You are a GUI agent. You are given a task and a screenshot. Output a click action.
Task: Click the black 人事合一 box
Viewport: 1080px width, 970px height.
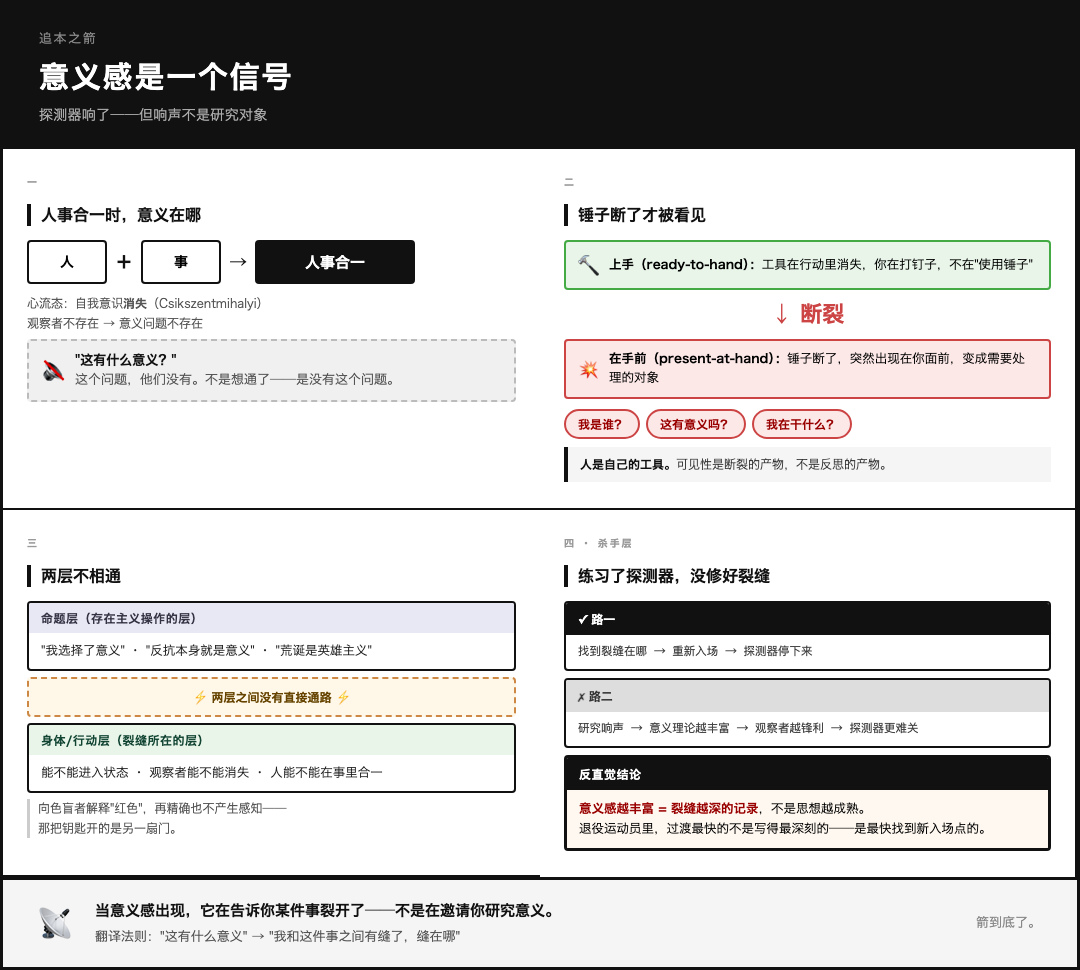point(335,262)
